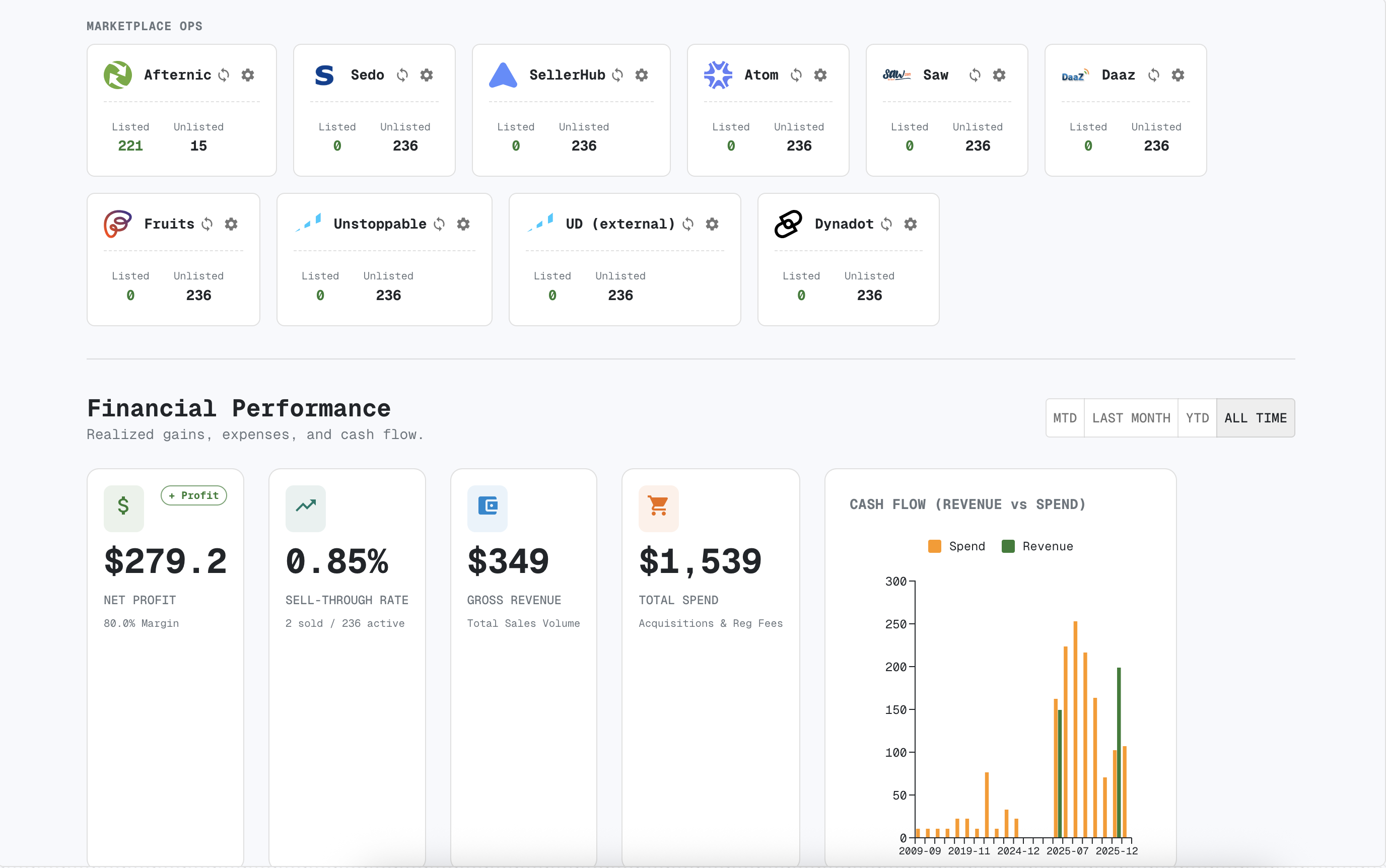
Task: Click the Afternic sync refresh icon
Action: (x=224, y=75)
